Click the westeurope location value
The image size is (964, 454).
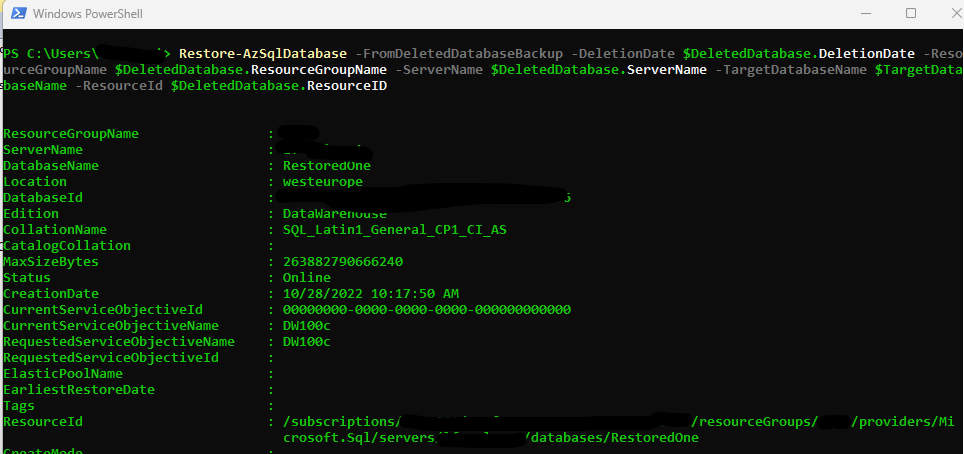pos(323,181)
